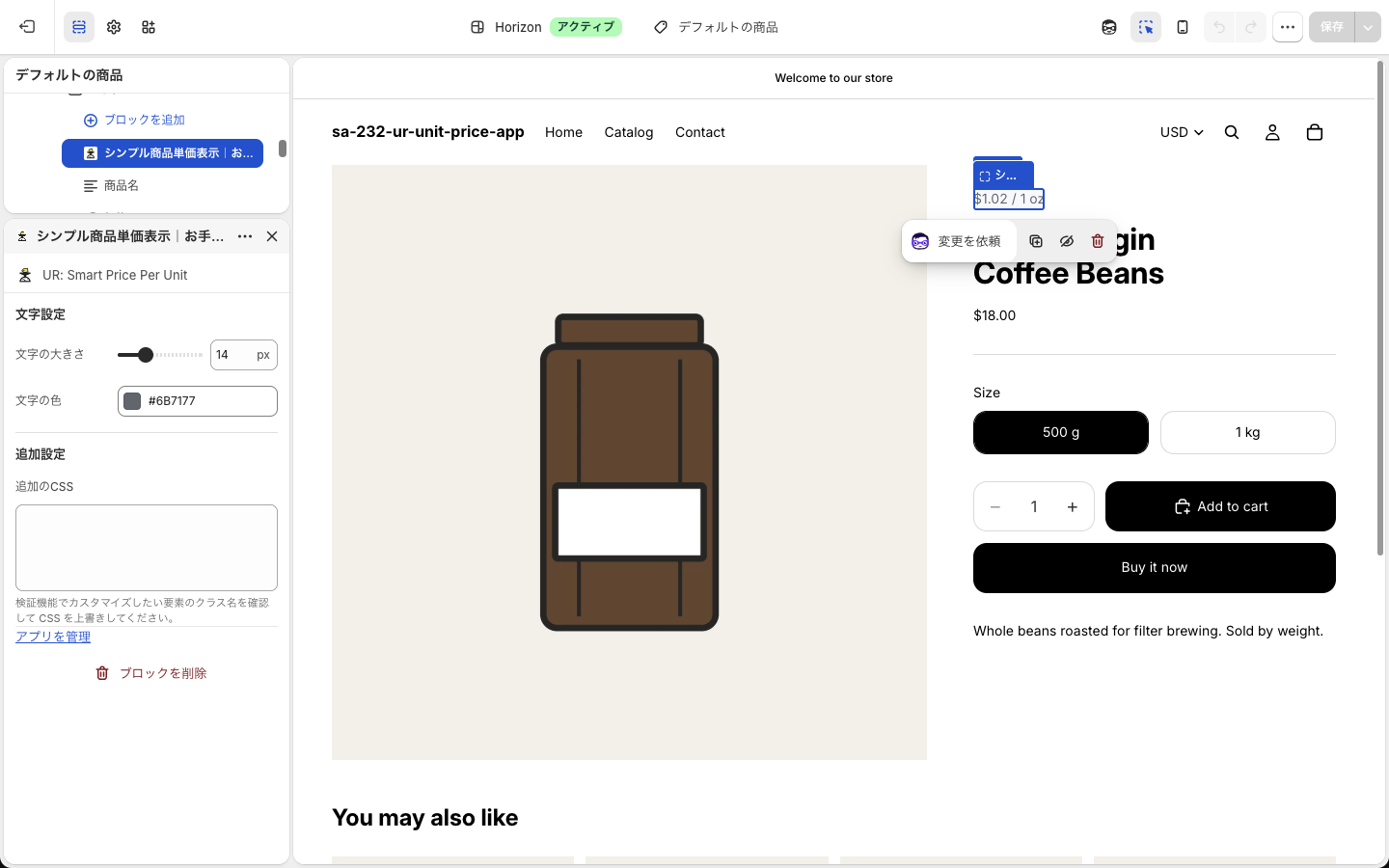Click the Add to cart button

[1220, 506]
